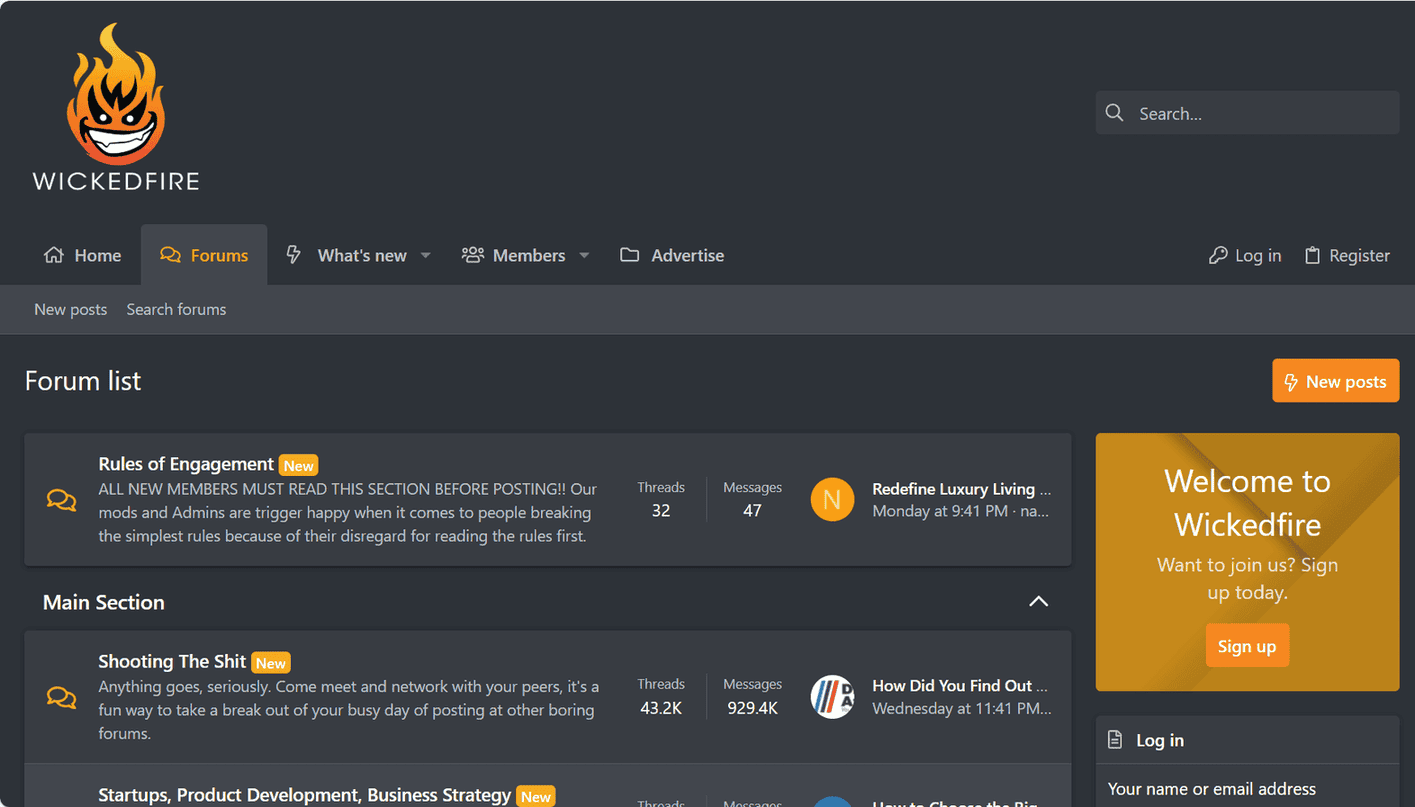Click the Rules of Engagement forum icon
Image resolution: width=1415 pixels, height=807 pixels.
pyautogui.click(x=61, y=500)
